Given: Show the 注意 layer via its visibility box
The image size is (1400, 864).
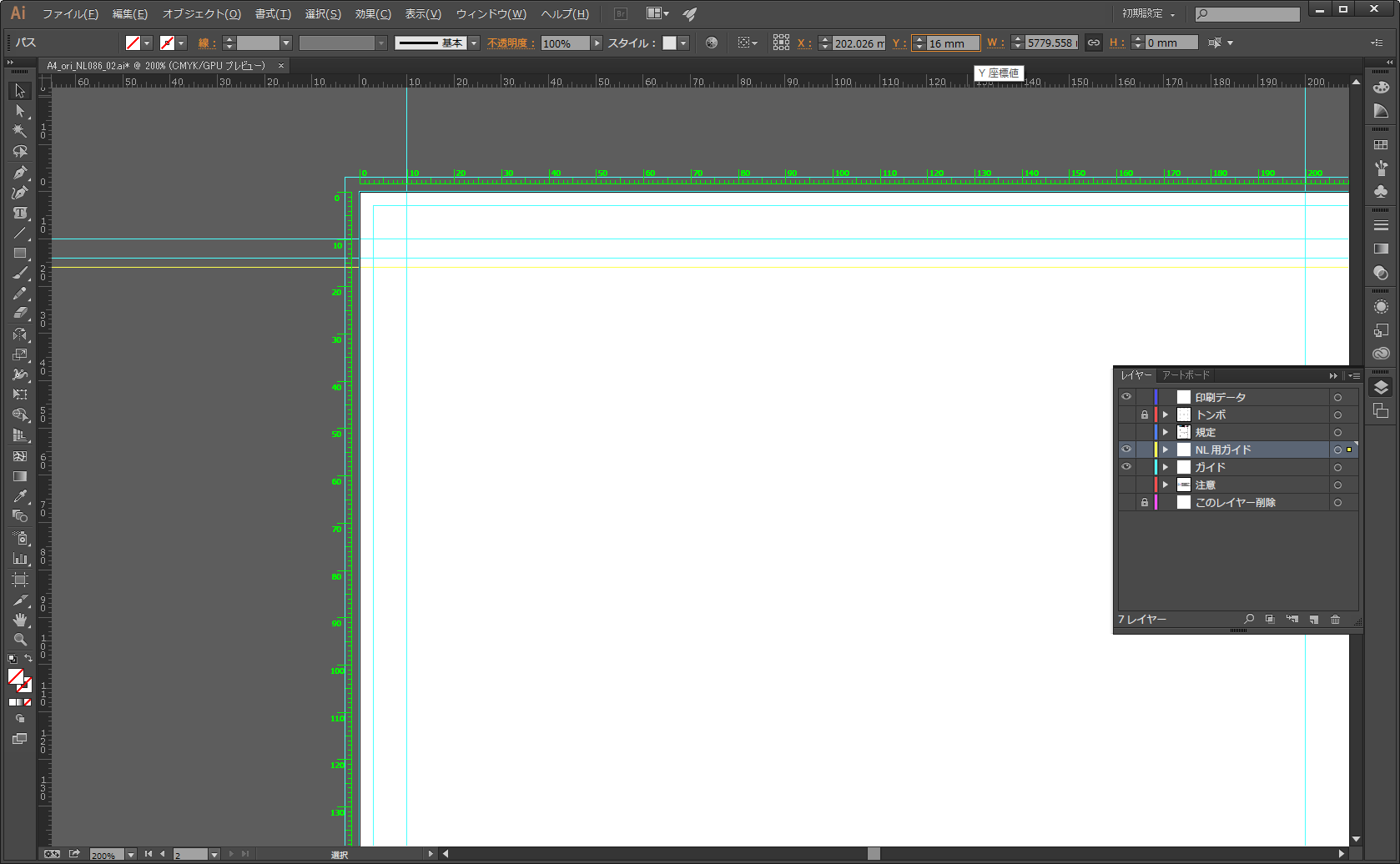Looking at the screenshot, I should pyautogui.click(x=1126, y=485).
